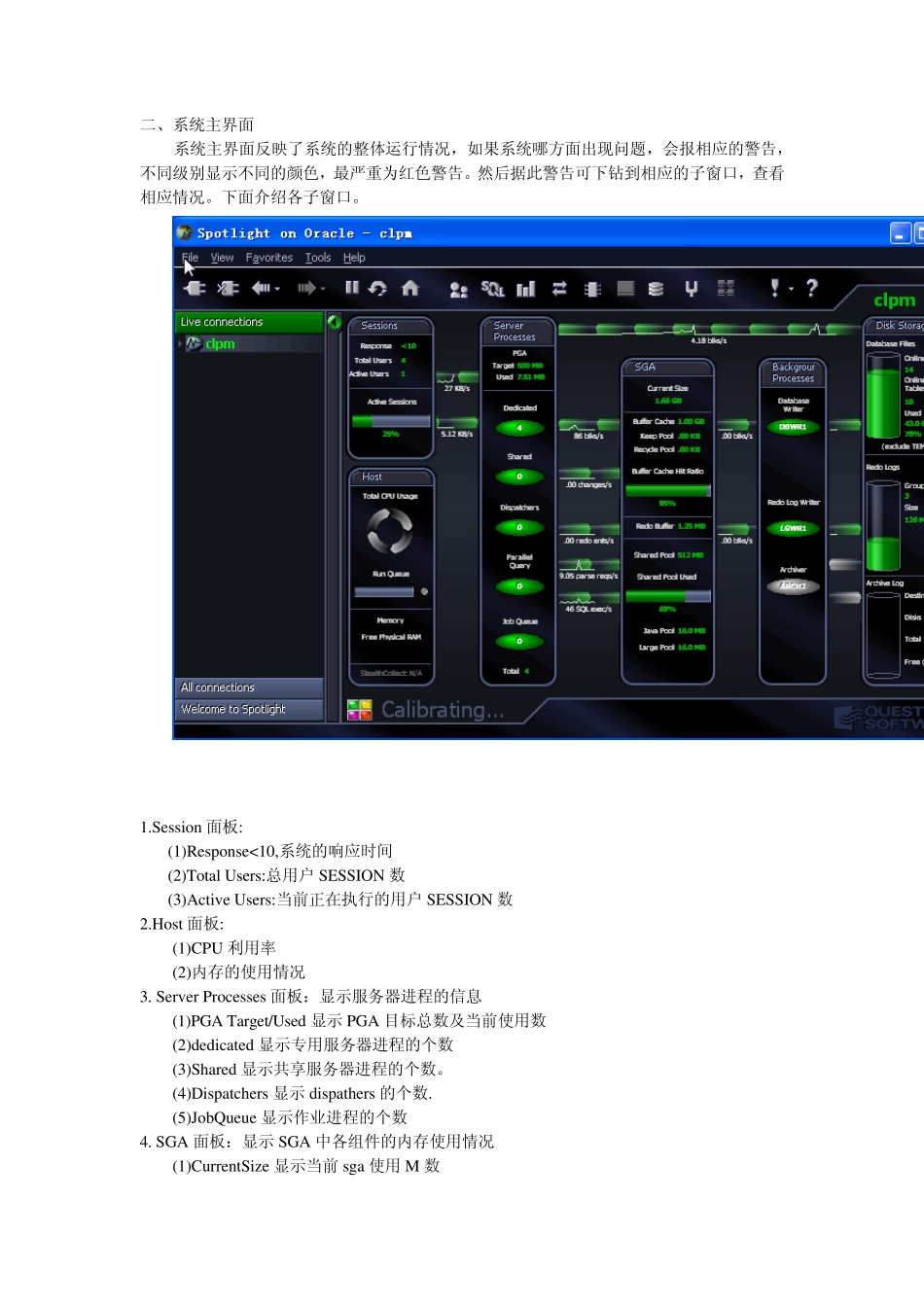
Task: Click the Sessions panel header
Action: pyautogui.click(x=390, y=326)
